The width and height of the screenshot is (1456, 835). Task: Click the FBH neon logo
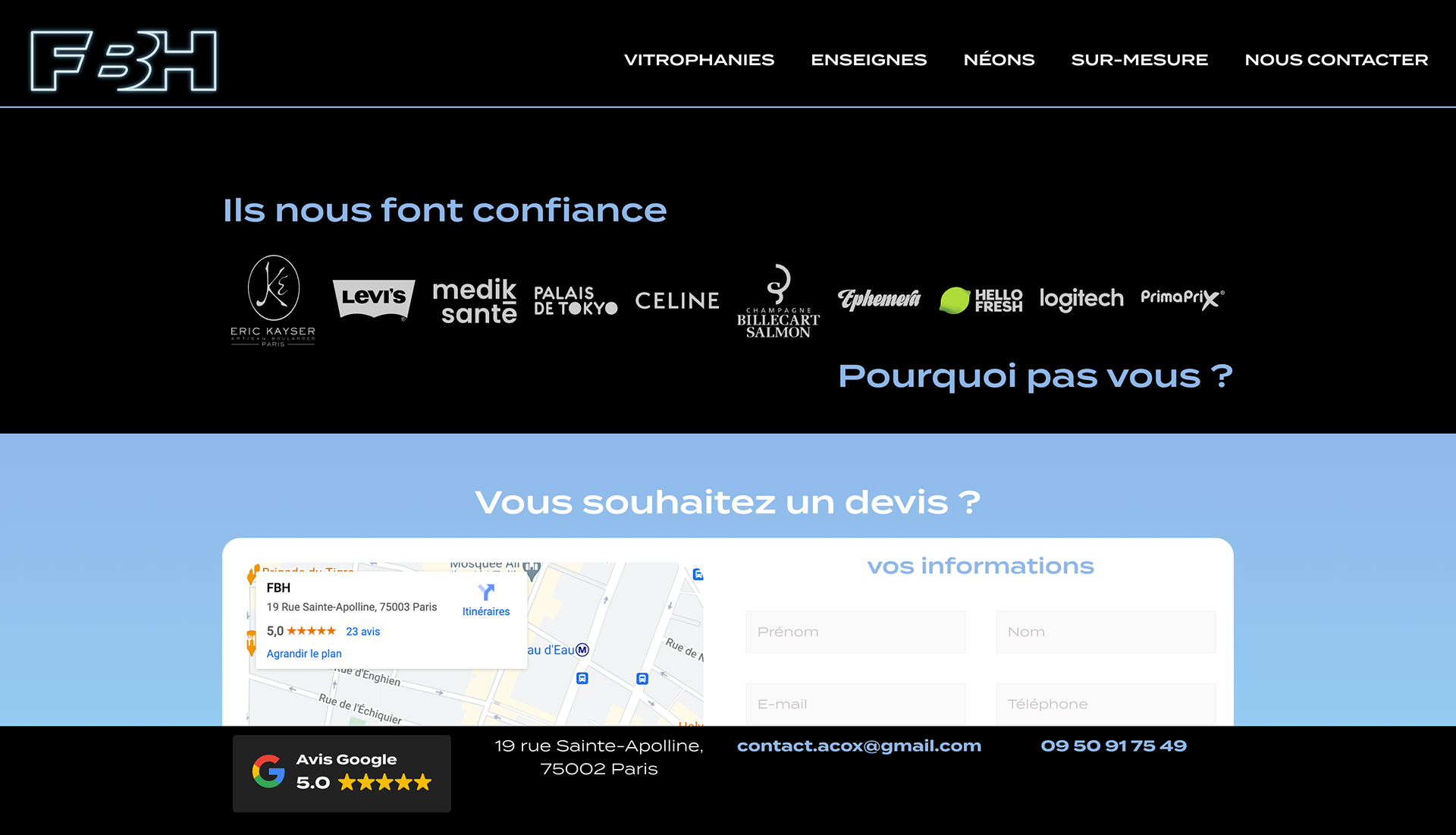pyautogui.click(x=124, y=61)
